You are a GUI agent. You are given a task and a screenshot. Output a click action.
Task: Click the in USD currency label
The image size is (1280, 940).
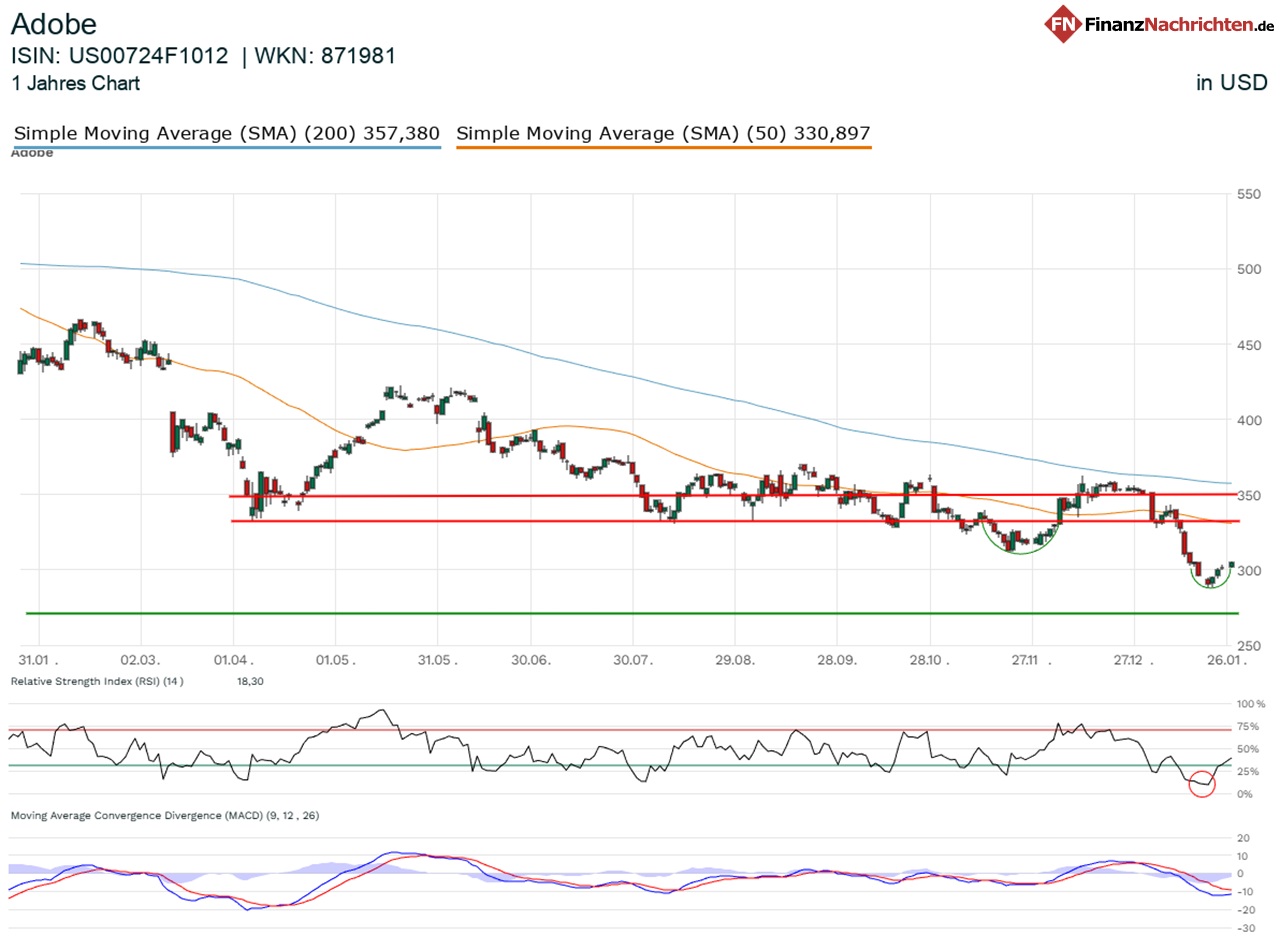coord(1229,82)
